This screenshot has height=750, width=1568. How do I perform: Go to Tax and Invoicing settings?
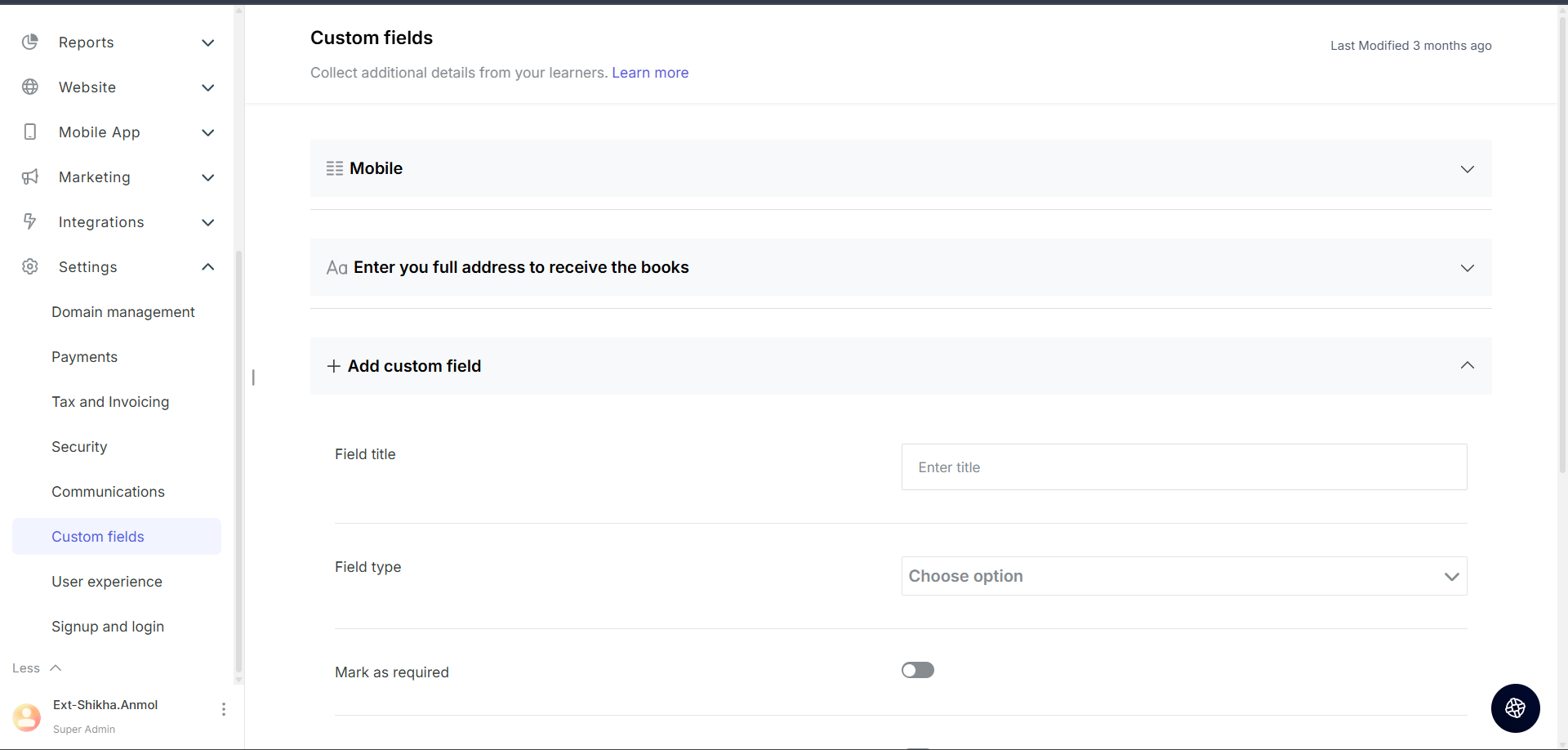point(110,402)
